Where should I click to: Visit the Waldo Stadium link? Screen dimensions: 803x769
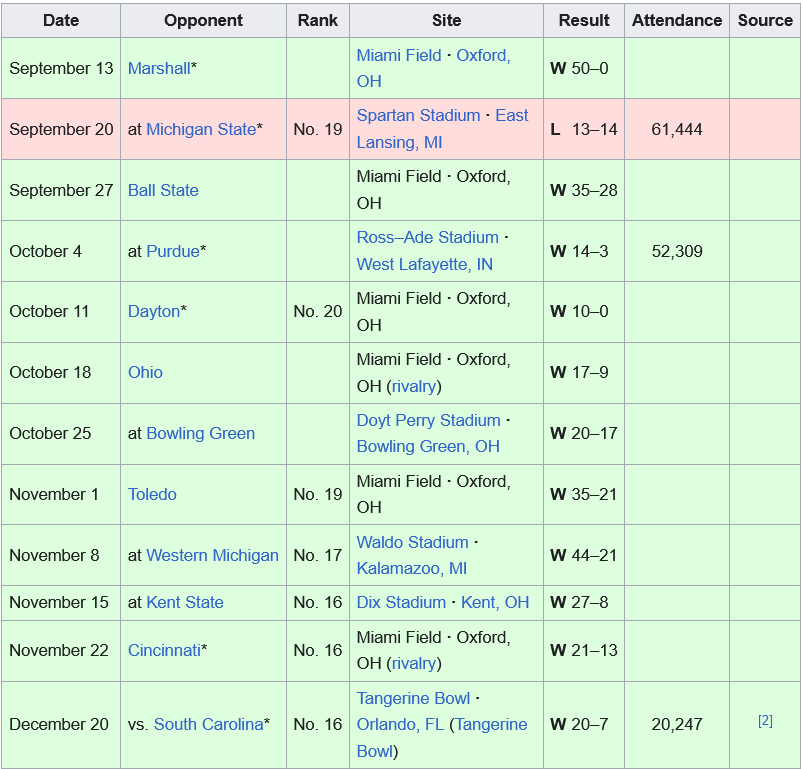click(412, 542)
